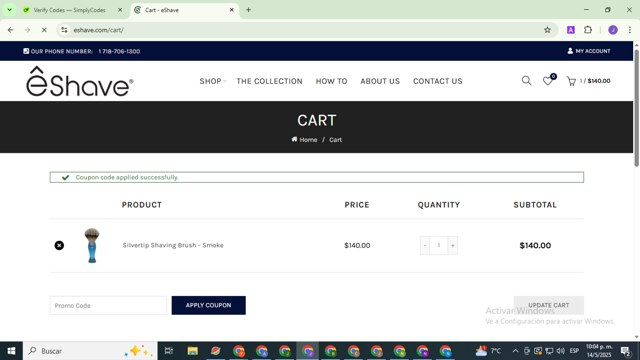Expand the SHOP menu
Viewport: 640px width, 360px height.
212,81
